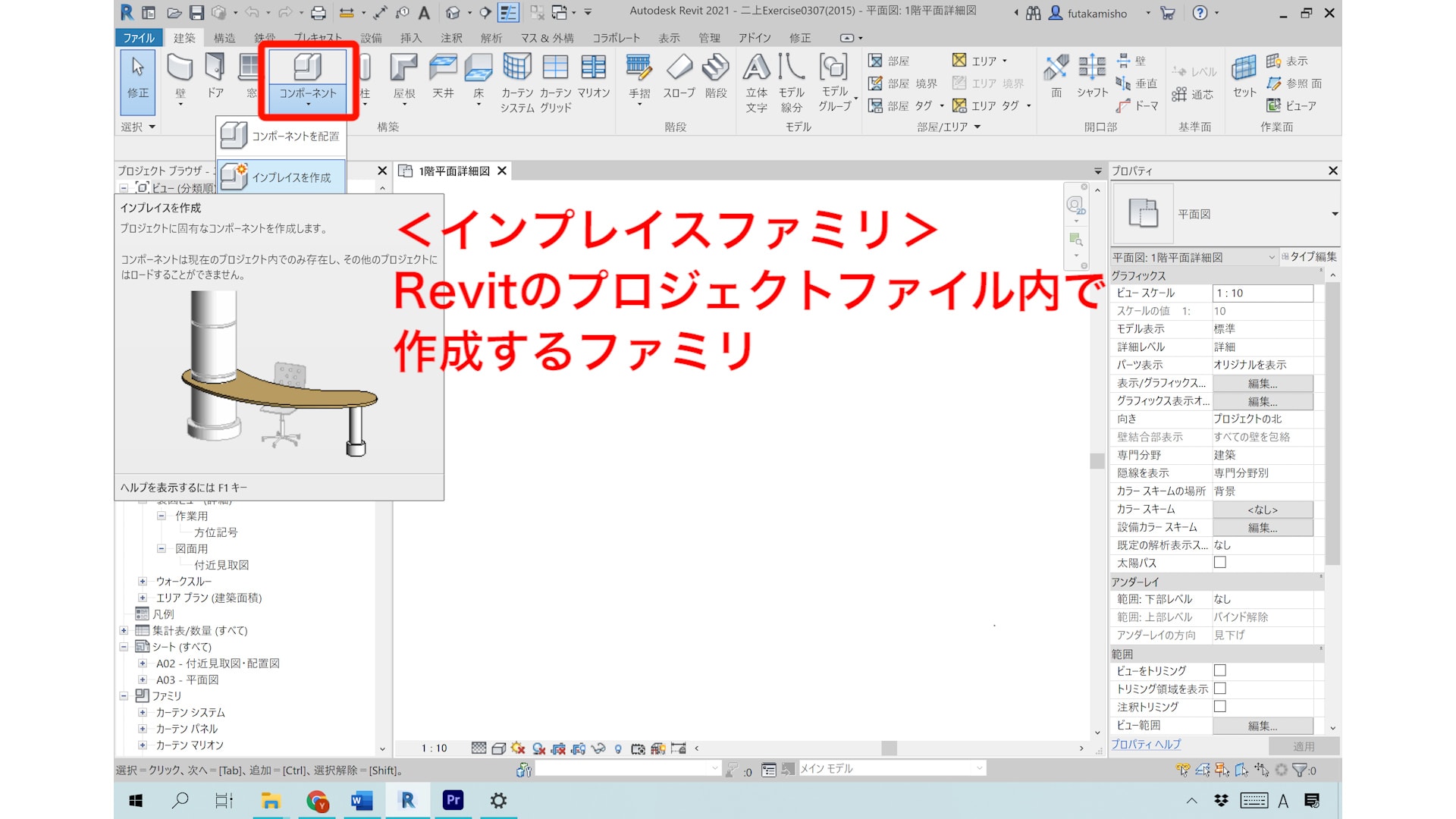Open the 平面図 type selector dropdown
1456x819 pixels.
(x=1335, y=215)
